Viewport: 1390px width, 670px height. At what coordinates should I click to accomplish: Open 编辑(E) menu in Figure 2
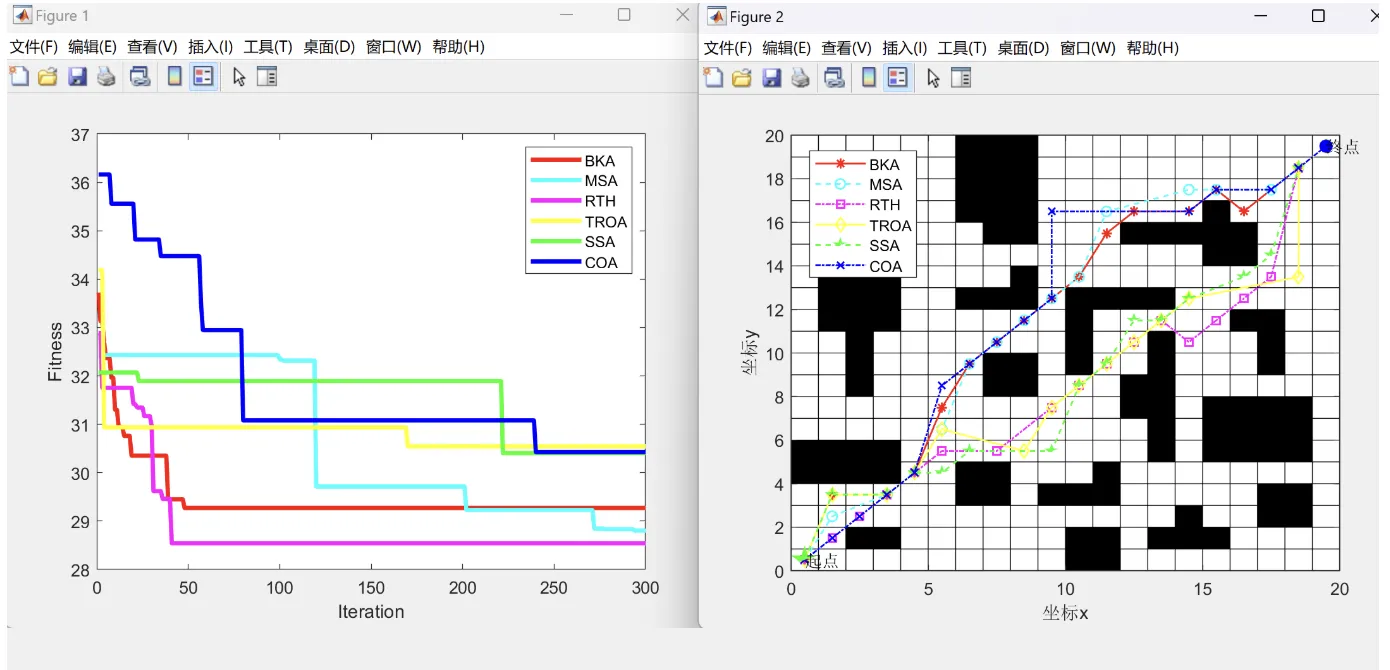(x=786, y=48)
